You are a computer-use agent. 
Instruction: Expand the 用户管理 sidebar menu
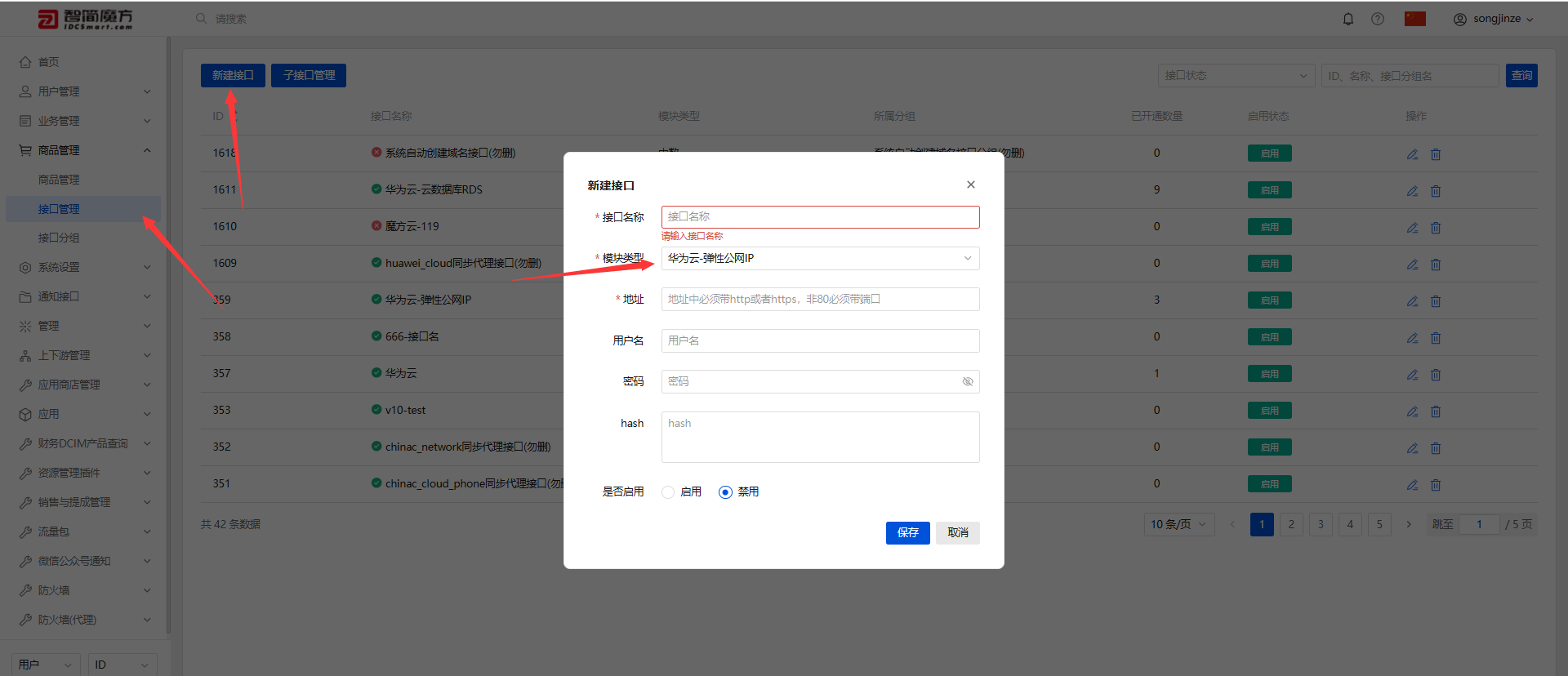[x=85, y=91]
